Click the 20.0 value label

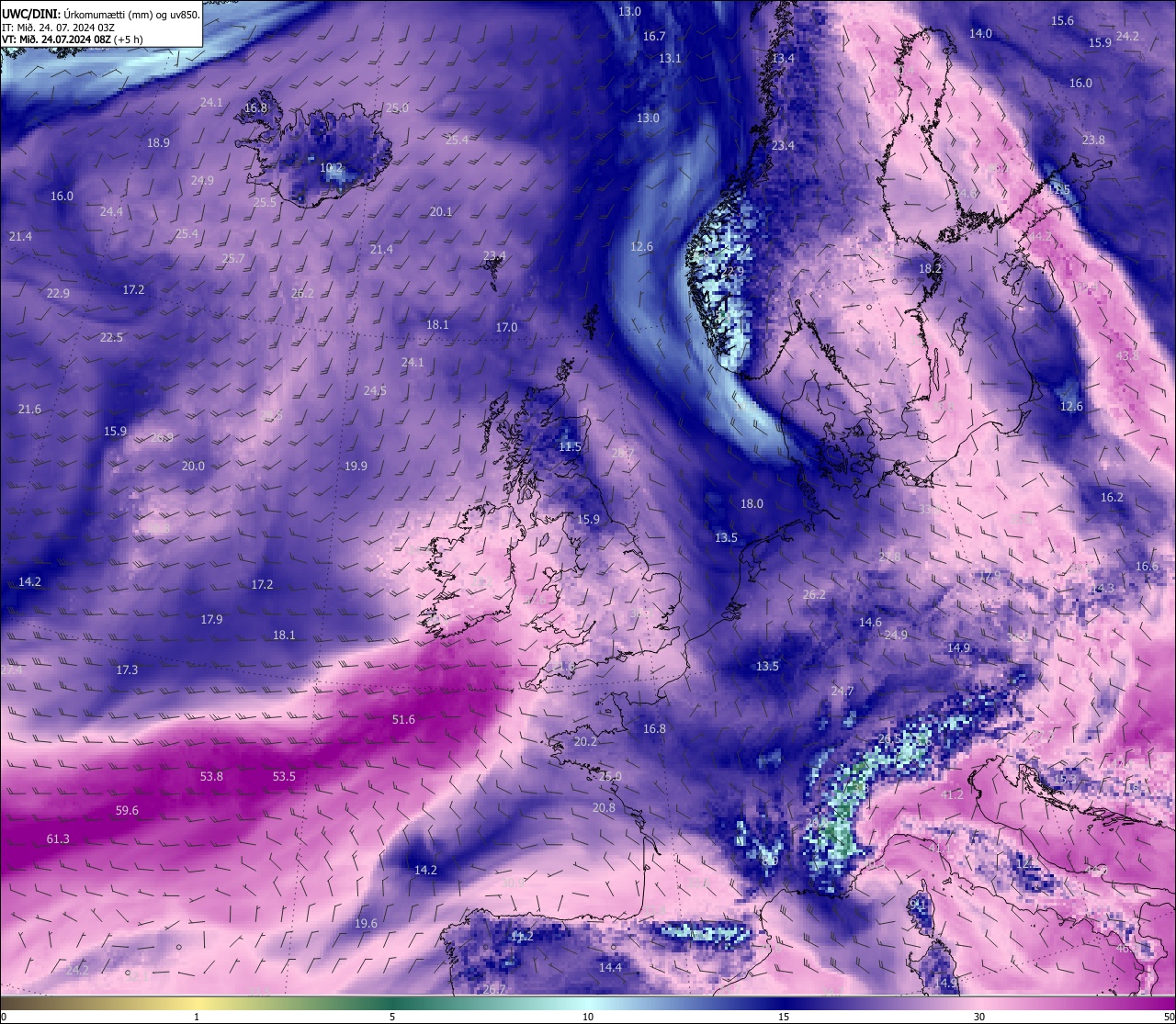click(x=193, y=466)
